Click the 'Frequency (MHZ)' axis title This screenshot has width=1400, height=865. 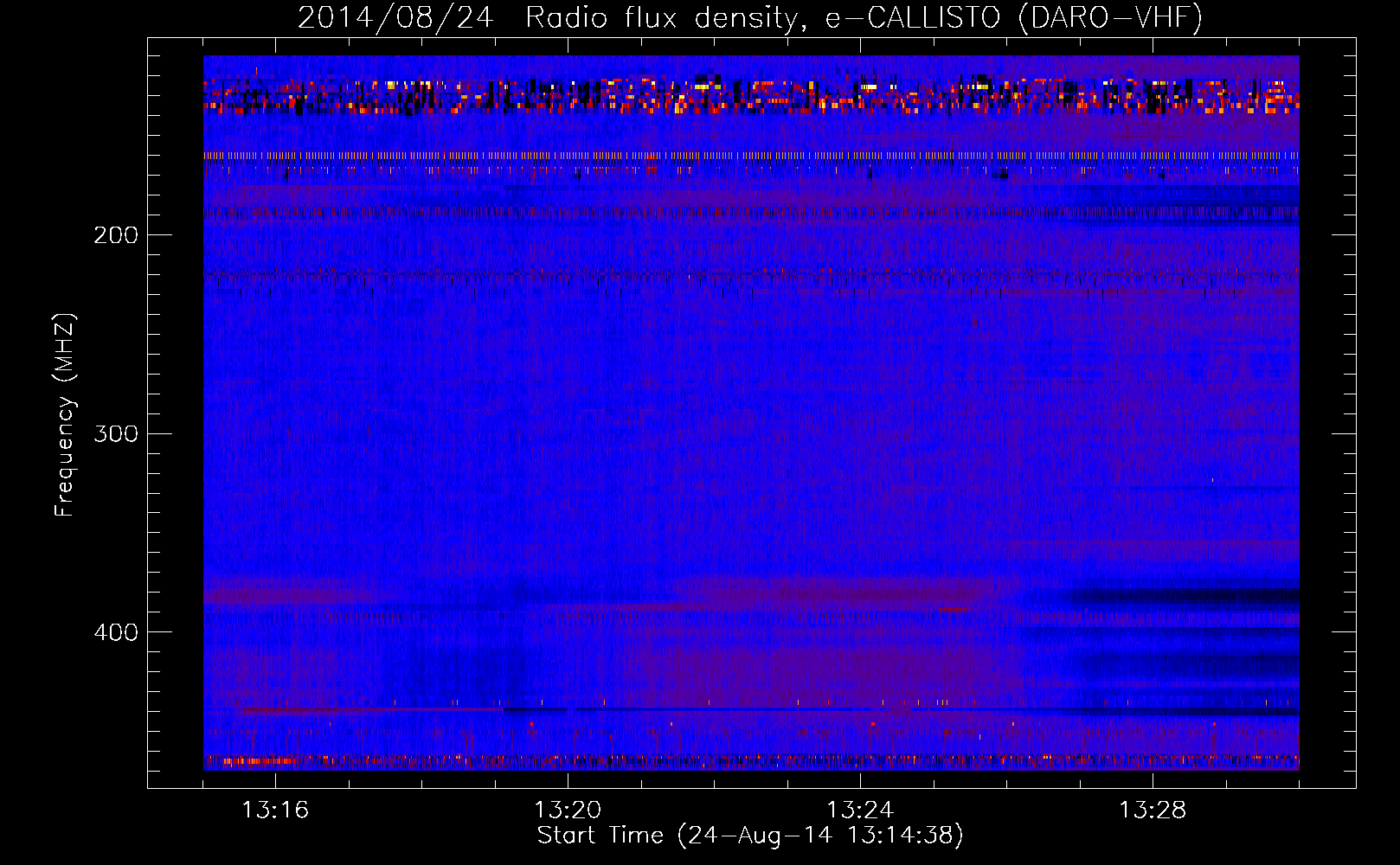[66, 415]
